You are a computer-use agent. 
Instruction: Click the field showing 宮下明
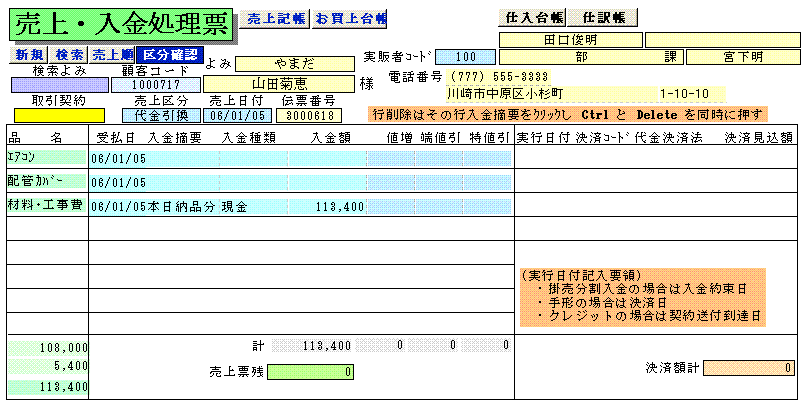743,57
